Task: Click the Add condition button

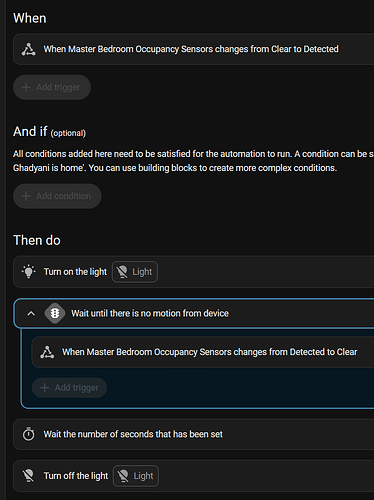Action: [57, 196]
